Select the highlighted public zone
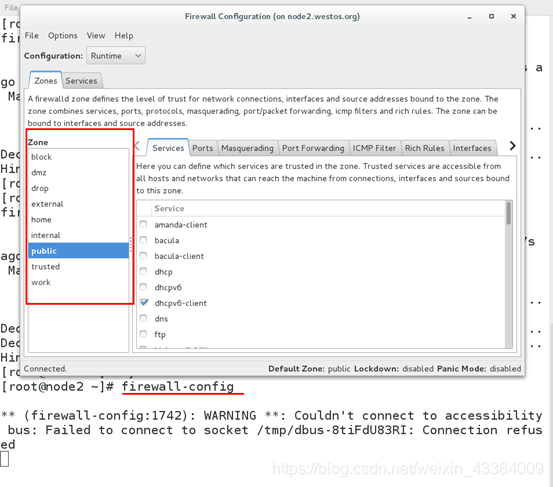 click(78, 251)
